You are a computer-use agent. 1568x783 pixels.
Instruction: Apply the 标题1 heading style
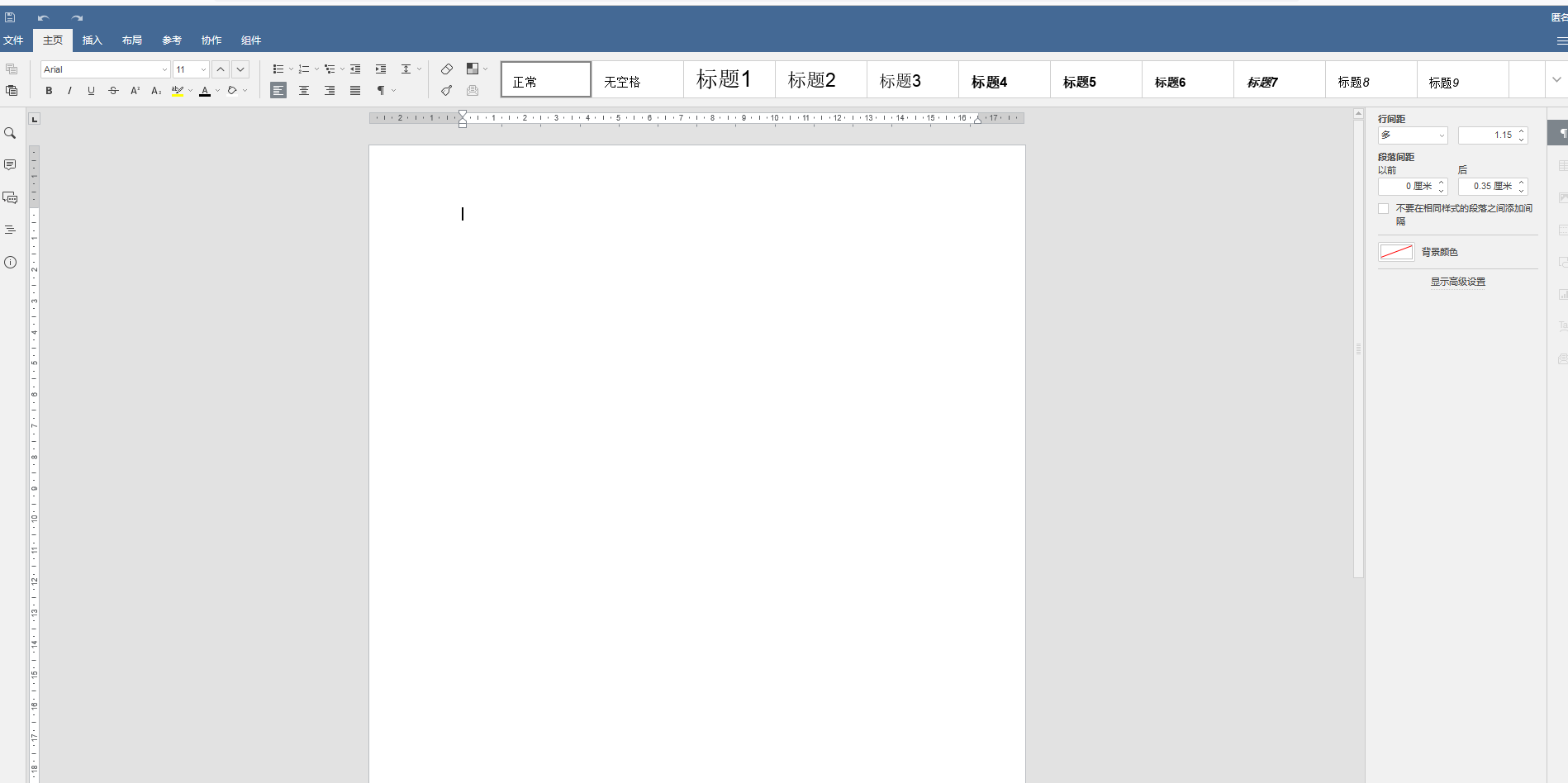[x=729, y=80]
